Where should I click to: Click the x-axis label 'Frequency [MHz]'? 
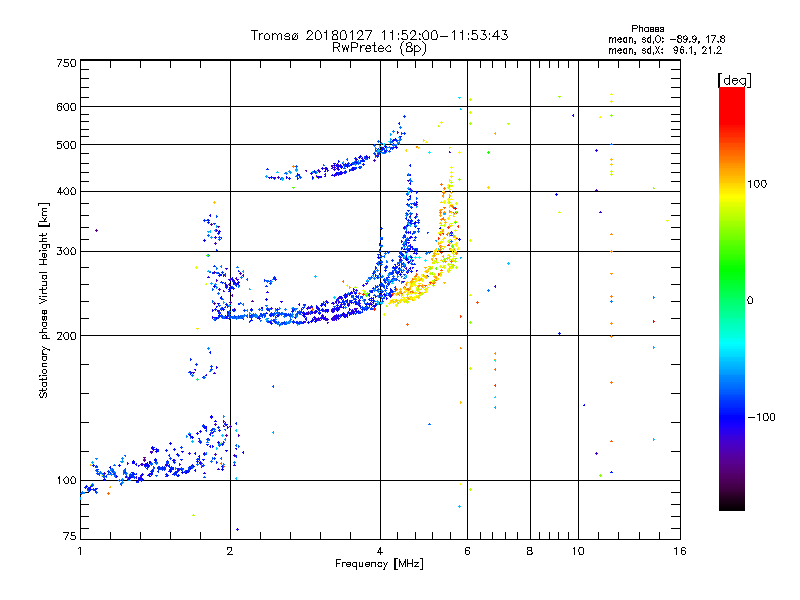pos(379,564)
